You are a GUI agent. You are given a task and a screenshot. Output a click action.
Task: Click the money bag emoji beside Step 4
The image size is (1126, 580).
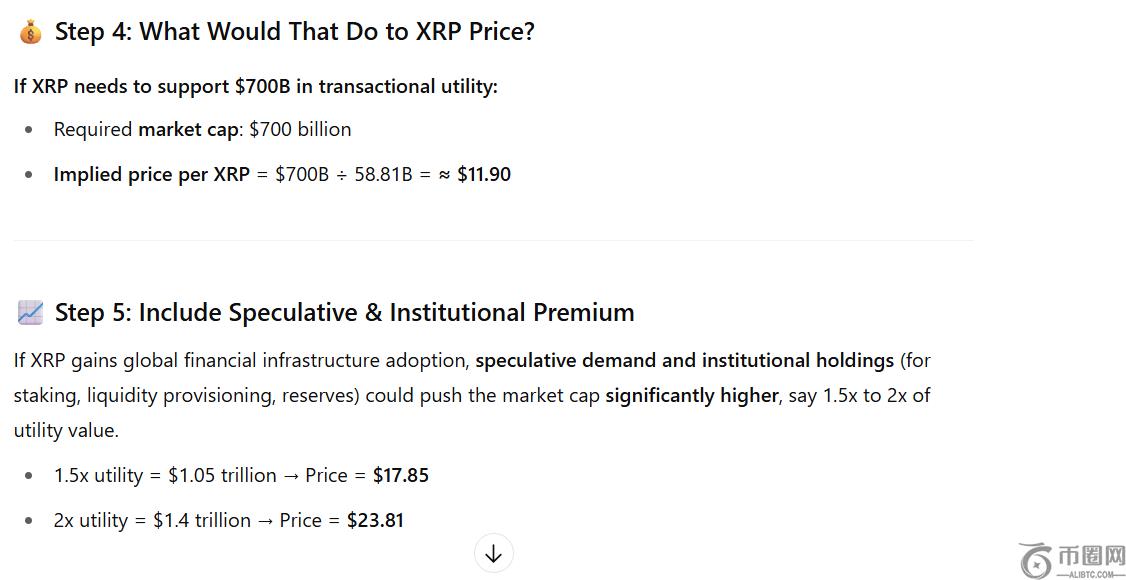(x=30, y=32)
